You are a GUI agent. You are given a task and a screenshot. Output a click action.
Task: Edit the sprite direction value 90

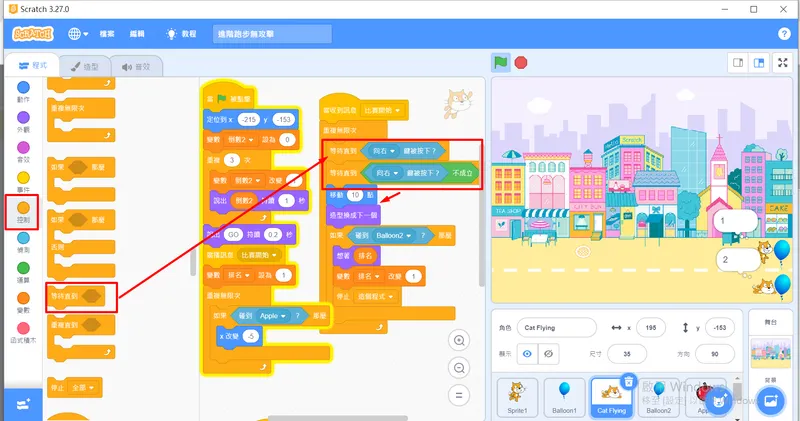coord(715,354)
